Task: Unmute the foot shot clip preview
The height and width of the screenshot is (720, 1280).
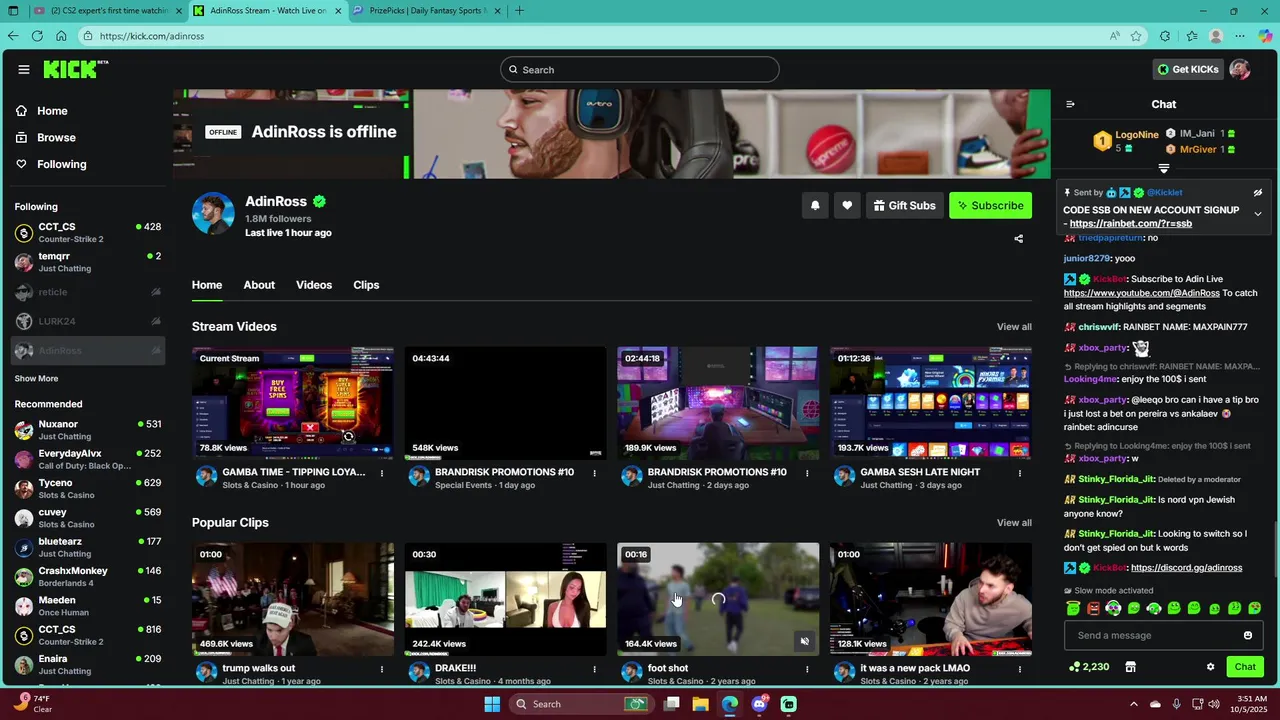Action: click(805, 641)
